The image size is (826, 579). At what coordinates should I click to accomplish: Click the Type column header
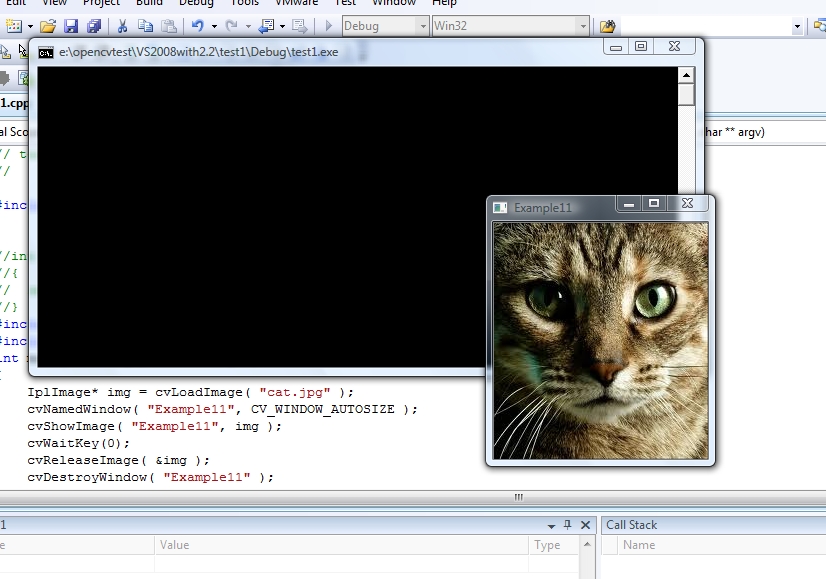click(554, 545)
